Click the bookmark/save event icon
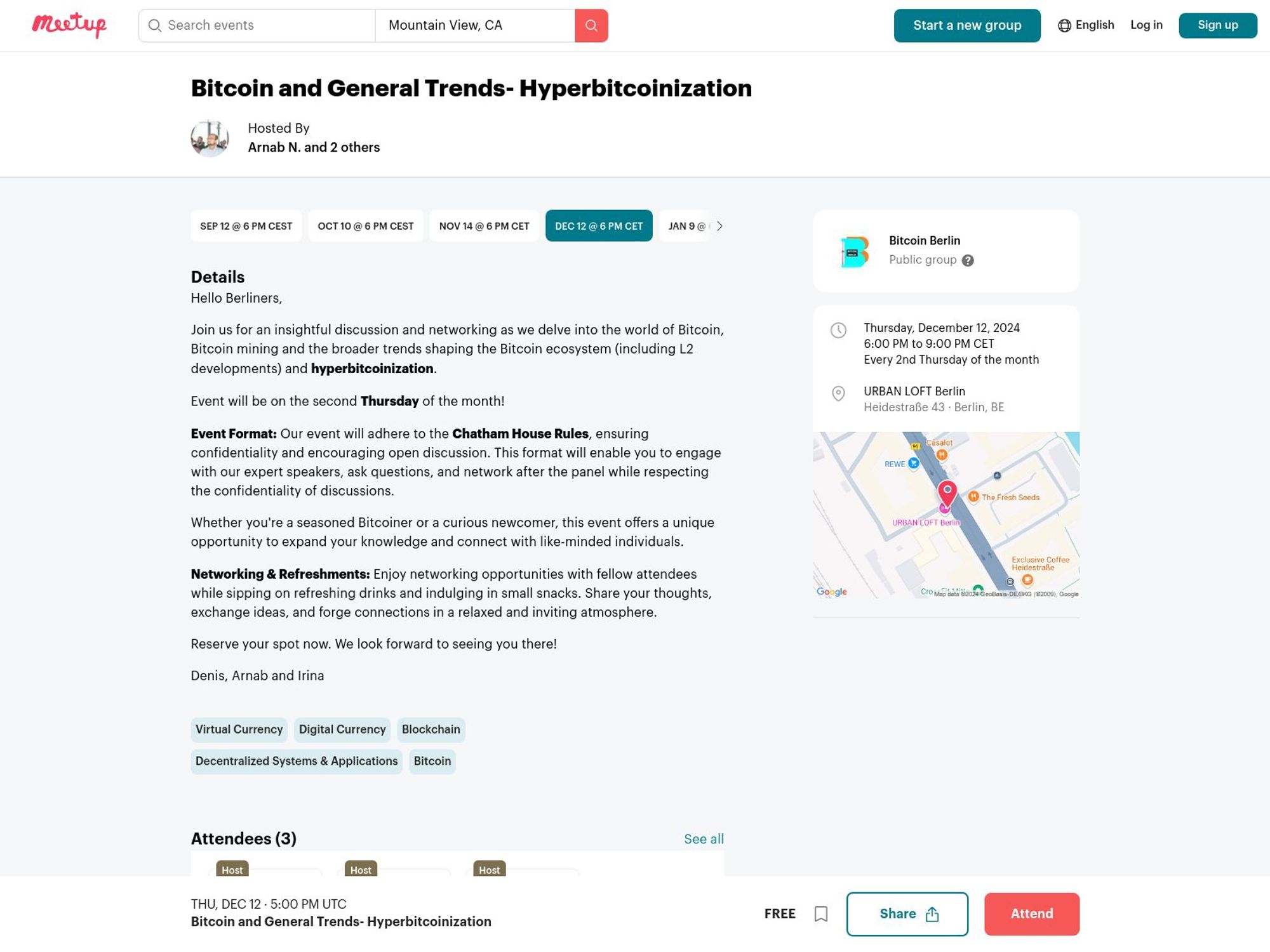This screenshot has height=952, width=1270. tap(821, 914)
